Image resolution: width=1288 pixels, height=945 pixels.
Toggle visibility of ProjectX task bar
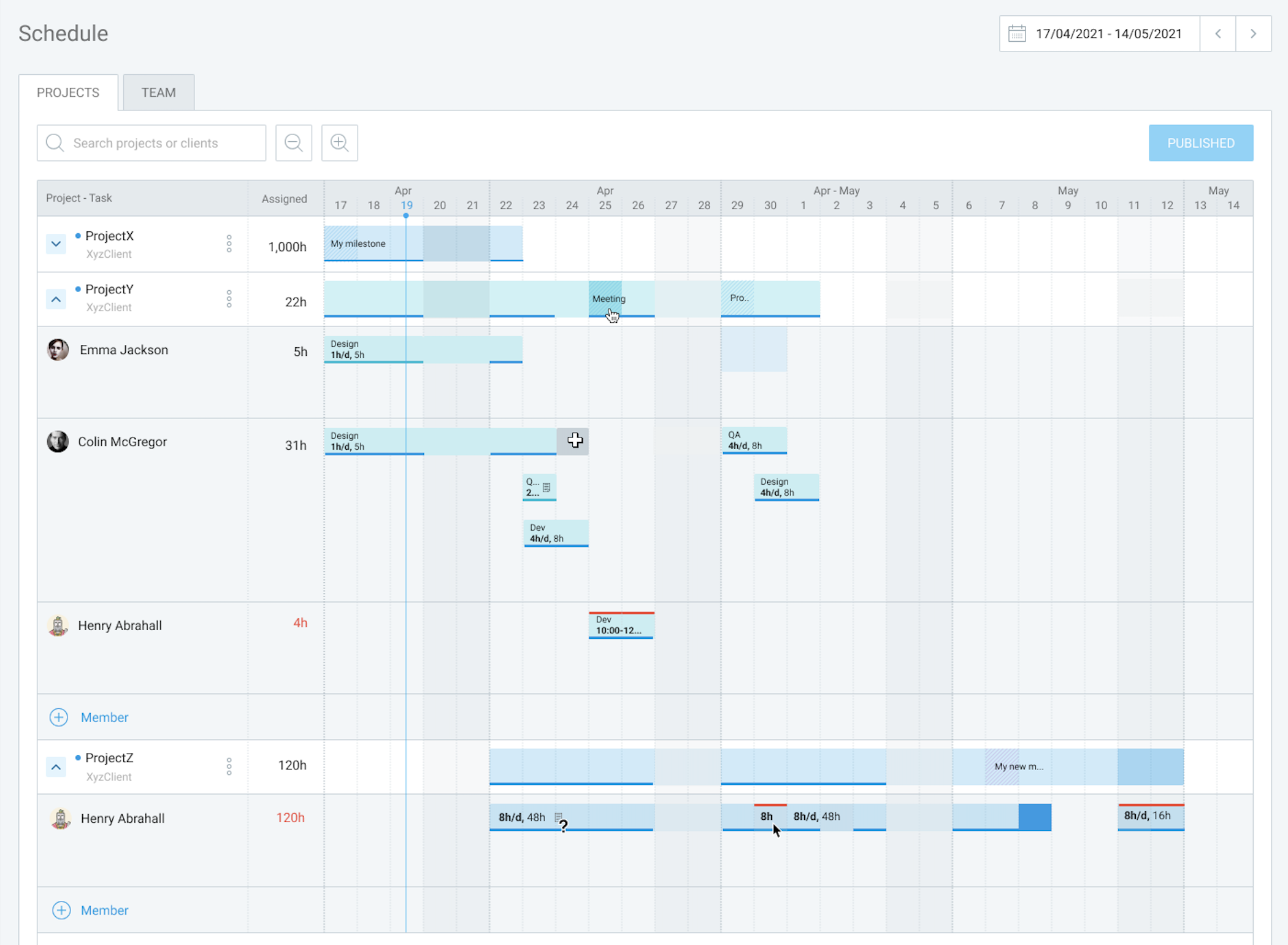[53, 244]
